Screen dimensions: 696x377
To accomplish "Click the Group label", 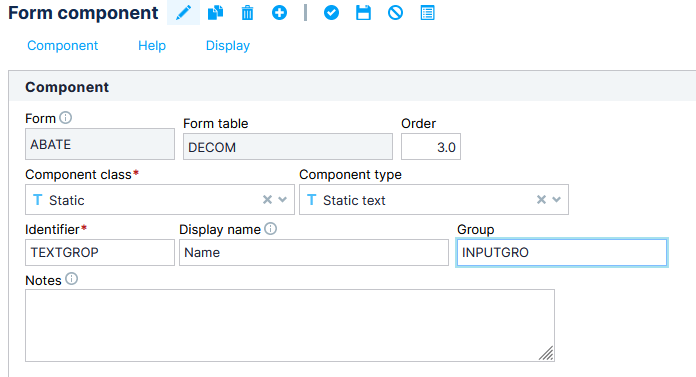I will coord(475,230).
